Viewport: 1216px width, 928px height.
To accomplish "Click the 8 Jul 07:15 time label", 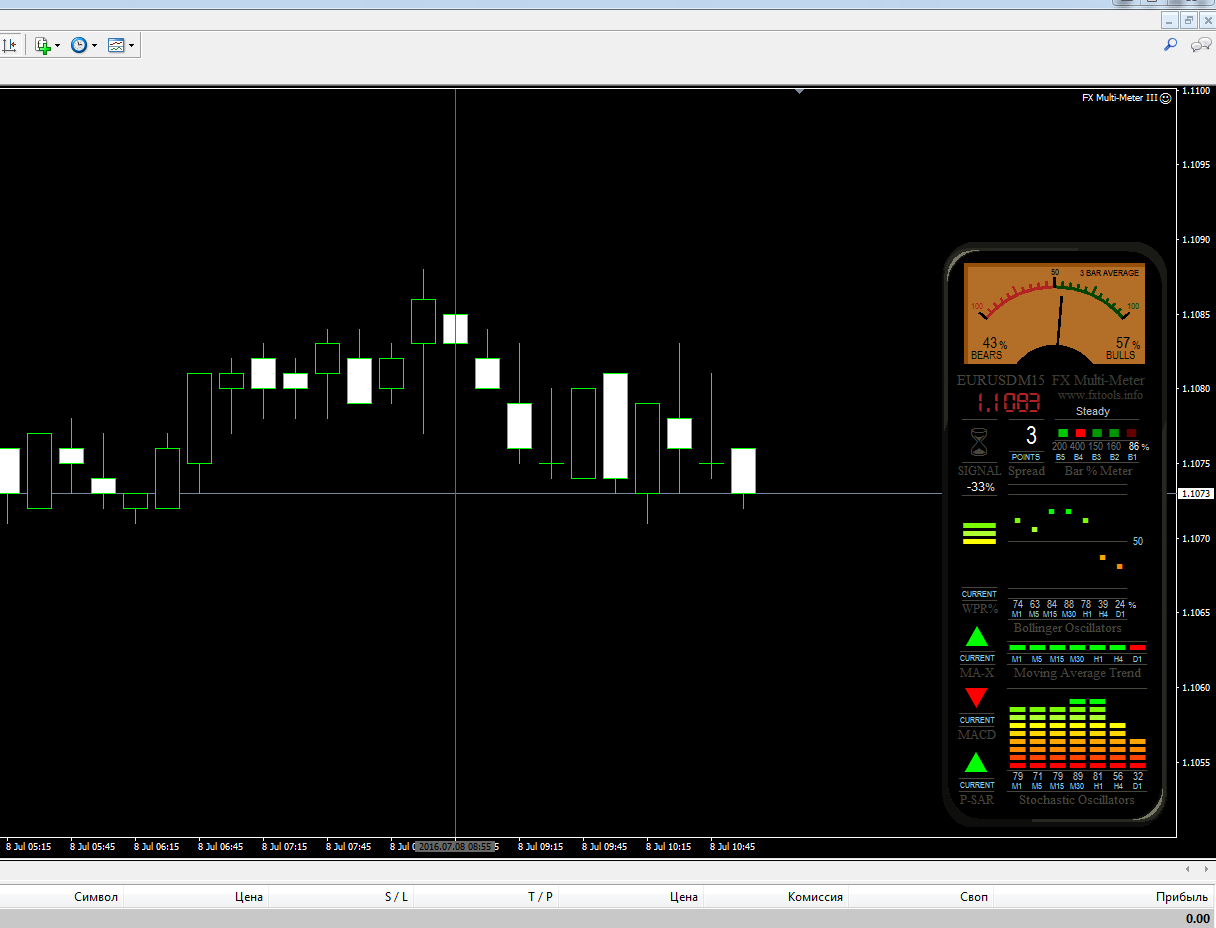I will [284, 846].
